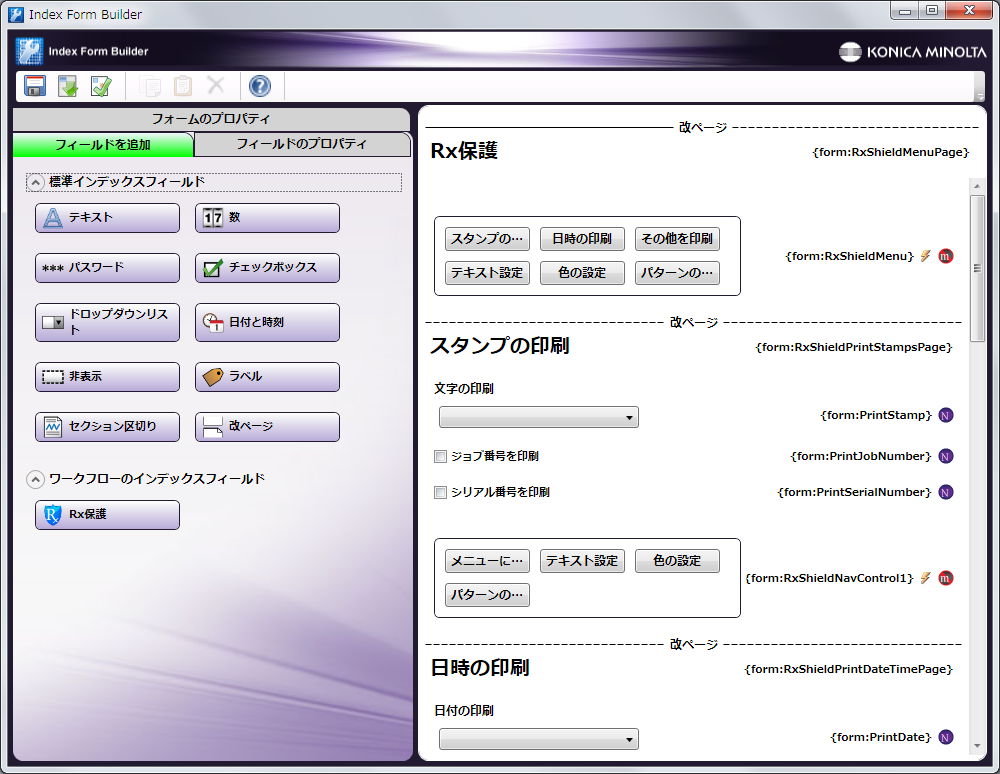Add the Rx保護 workflow field
1000x774 pixels.
tap(107, 515)
